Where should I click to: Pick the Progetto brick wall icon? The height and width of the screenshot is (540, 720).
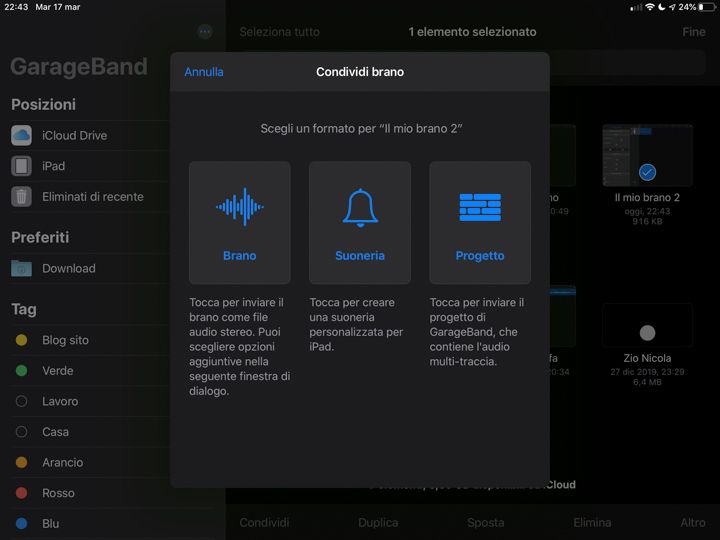[x=480, y=207]
